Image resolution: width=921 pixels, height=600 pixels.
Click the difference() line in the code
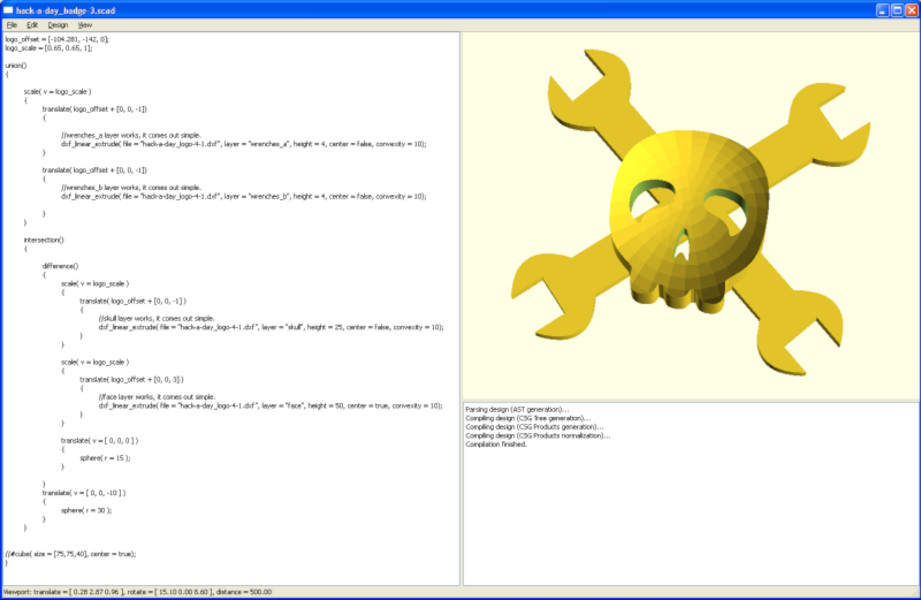pyautogui.click(x=60, y=266)
